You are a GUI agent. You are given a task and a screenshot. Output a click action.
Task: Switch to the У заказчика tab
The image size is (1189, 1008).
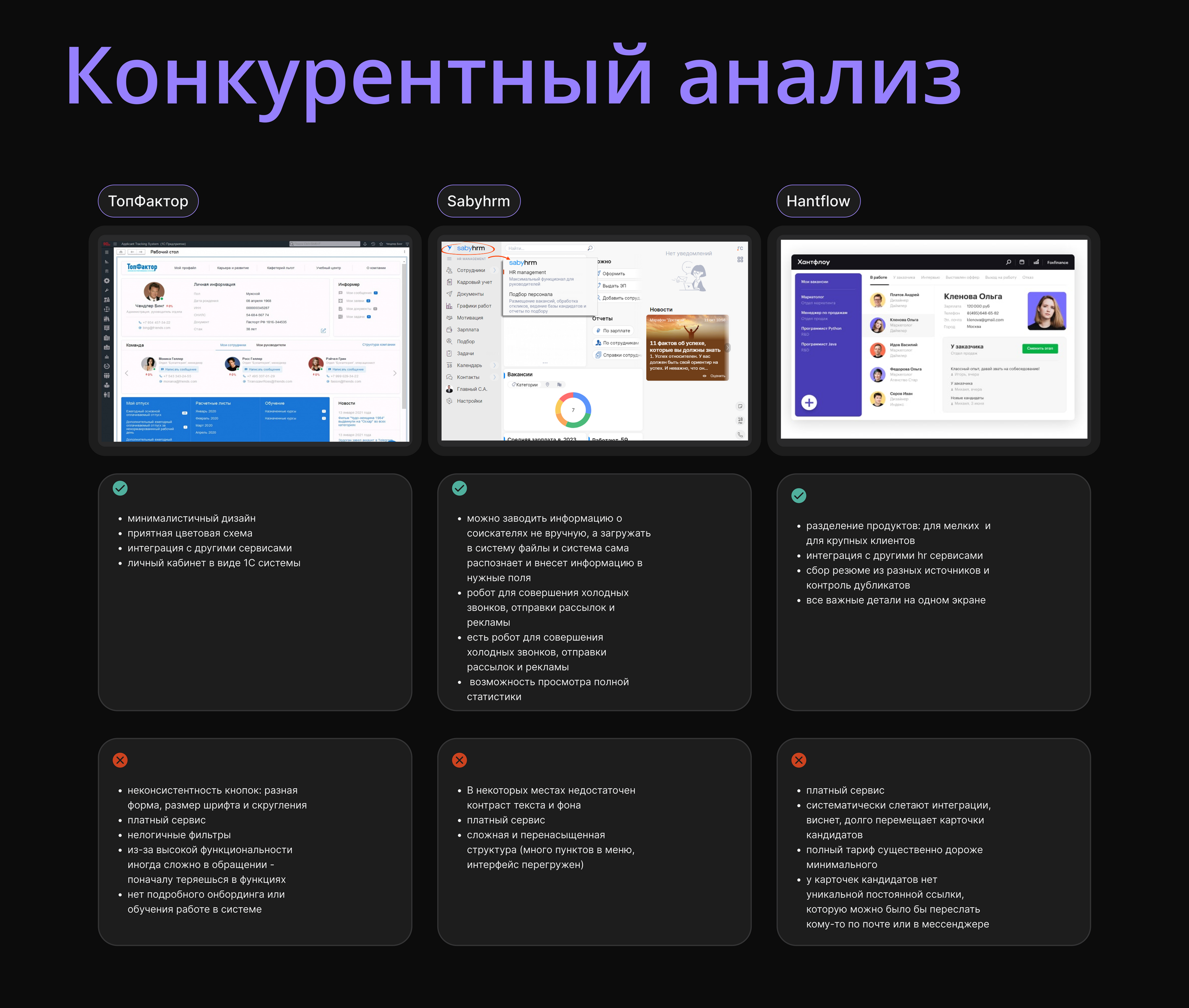point(904,278)
